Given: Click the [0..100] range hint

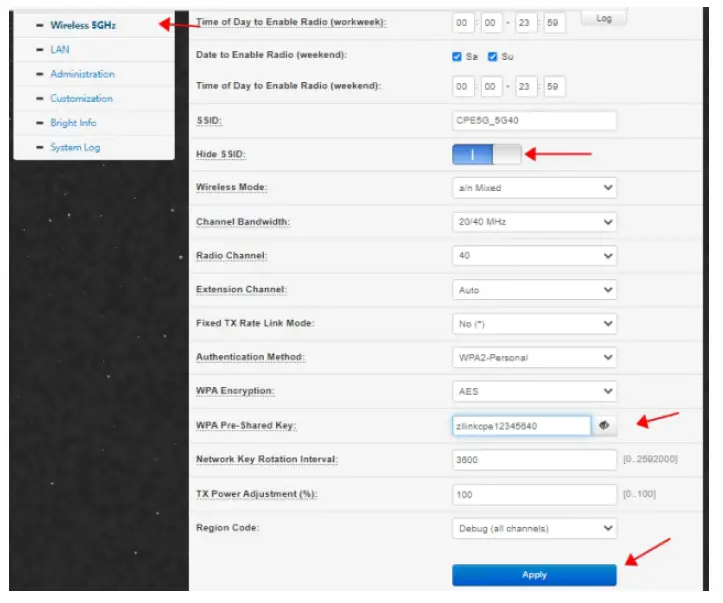Looking at the screenshot, I should tap(639, 494).
